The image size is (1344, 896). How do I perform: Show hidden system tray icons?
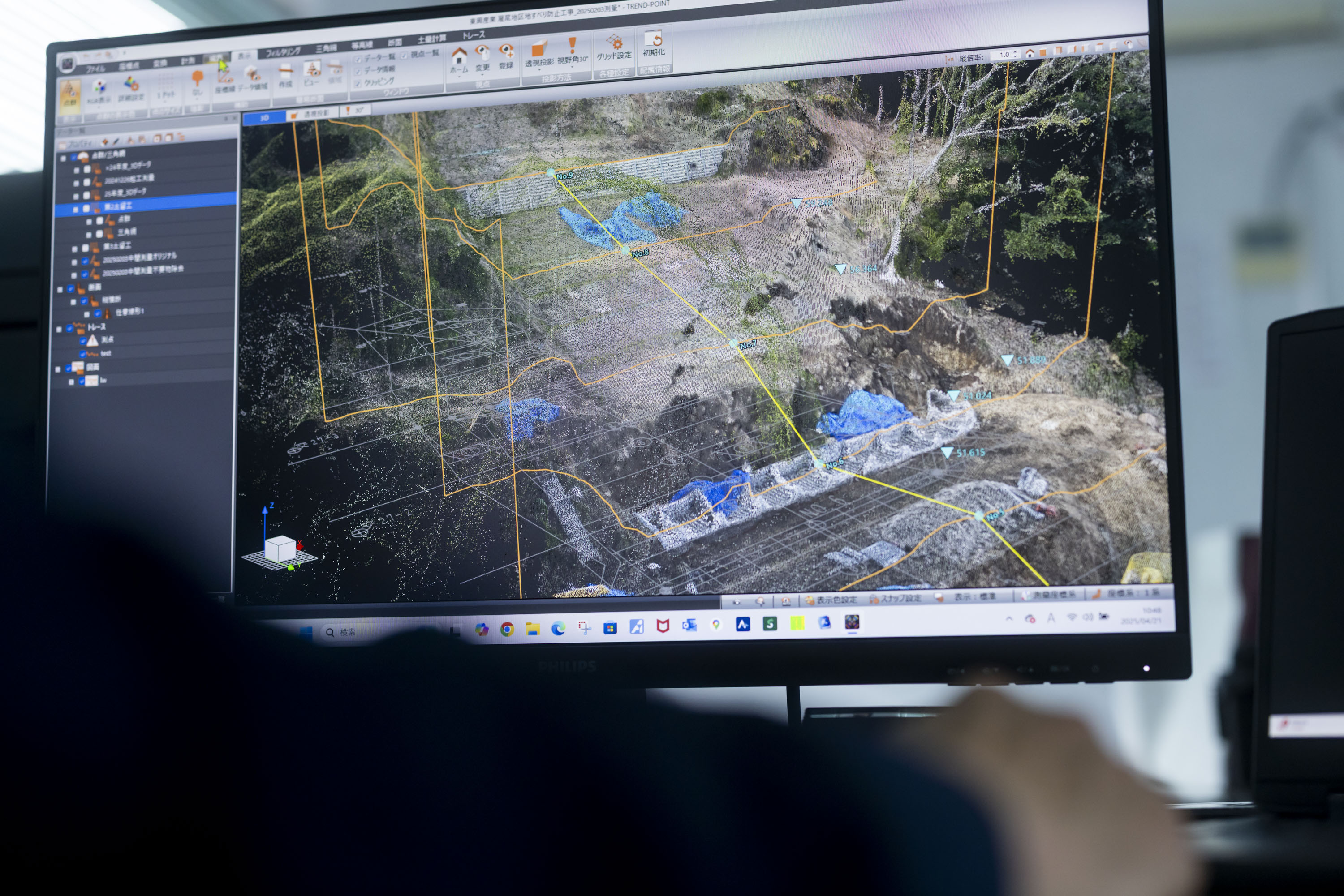pyautogui.click(x=1010, y=618)
